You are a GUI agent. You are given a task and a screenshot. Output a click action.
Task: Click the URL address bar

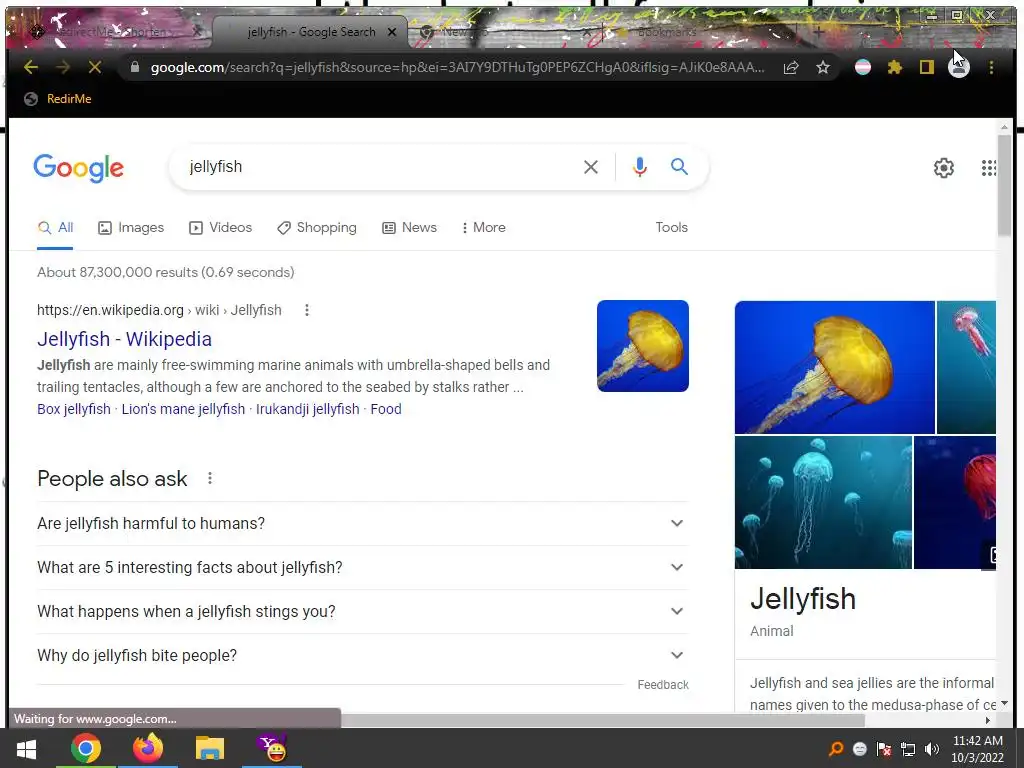coord(457,67)
